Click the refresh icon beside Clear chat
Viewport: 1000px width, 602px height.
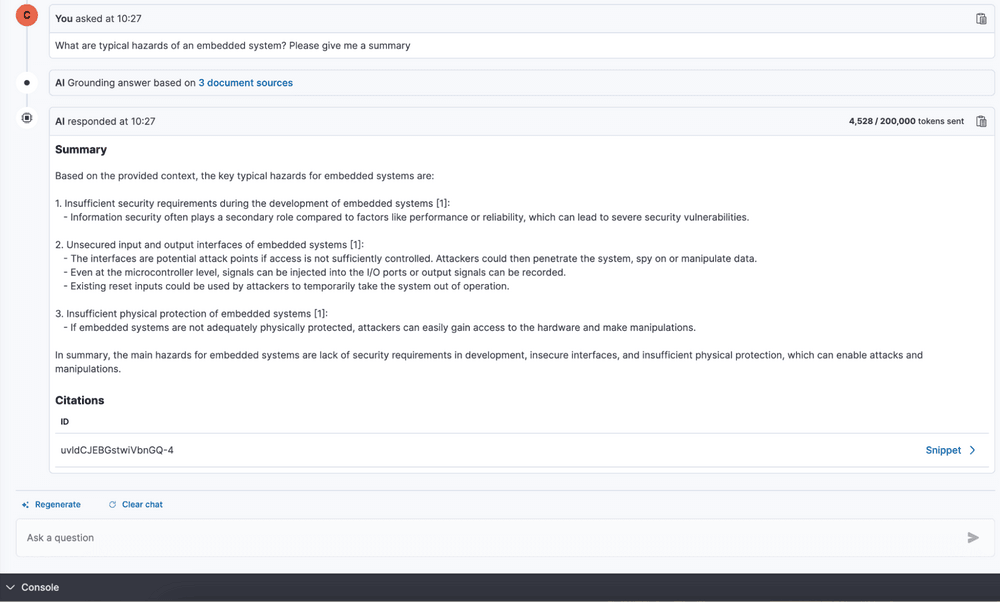pyautogui.click(x=112, y=505)
